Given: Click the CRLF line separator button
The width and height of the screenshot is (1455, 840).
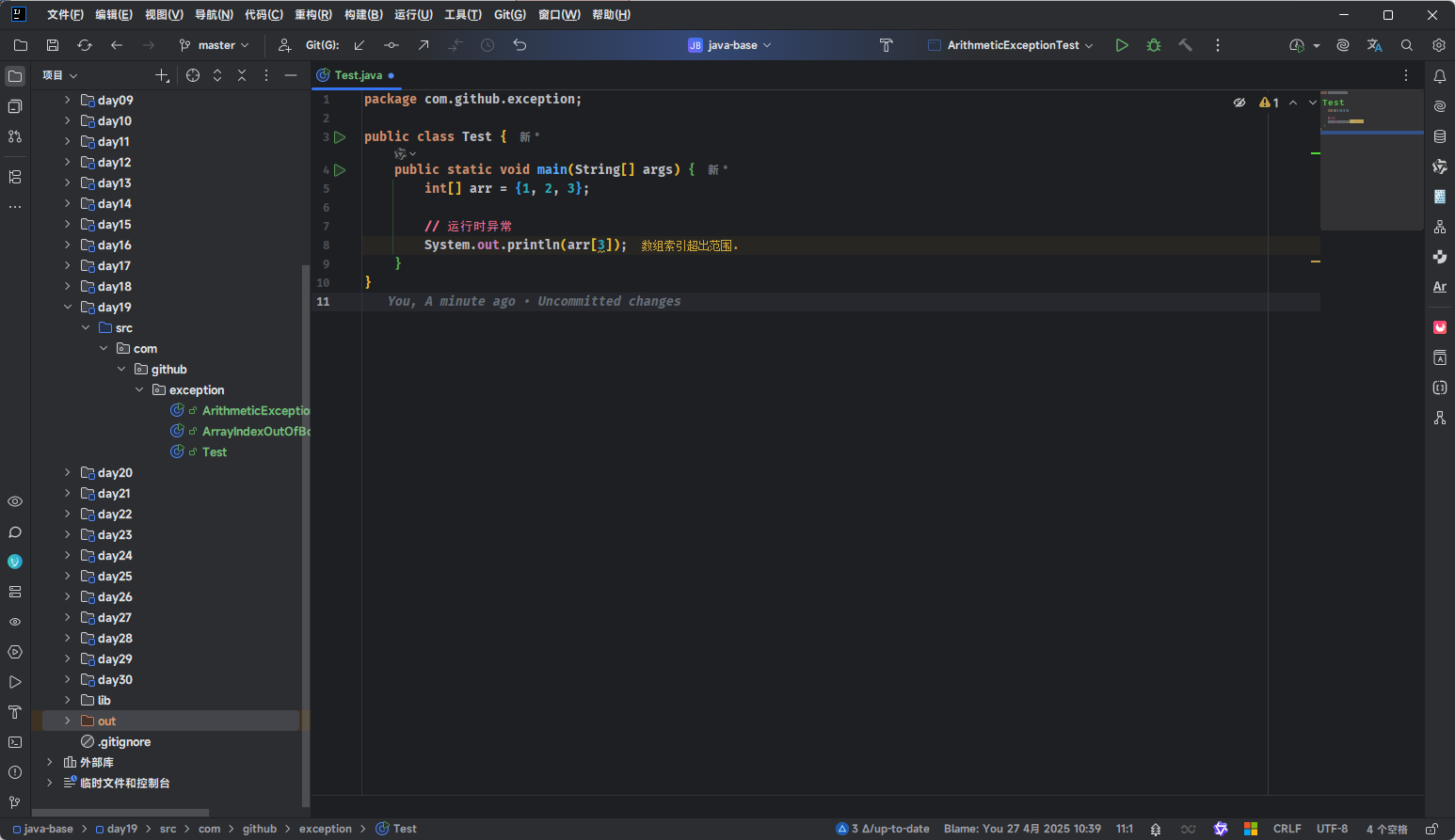Looking at the screenshot, I should pyautogui.click(x=1287, y=829).
